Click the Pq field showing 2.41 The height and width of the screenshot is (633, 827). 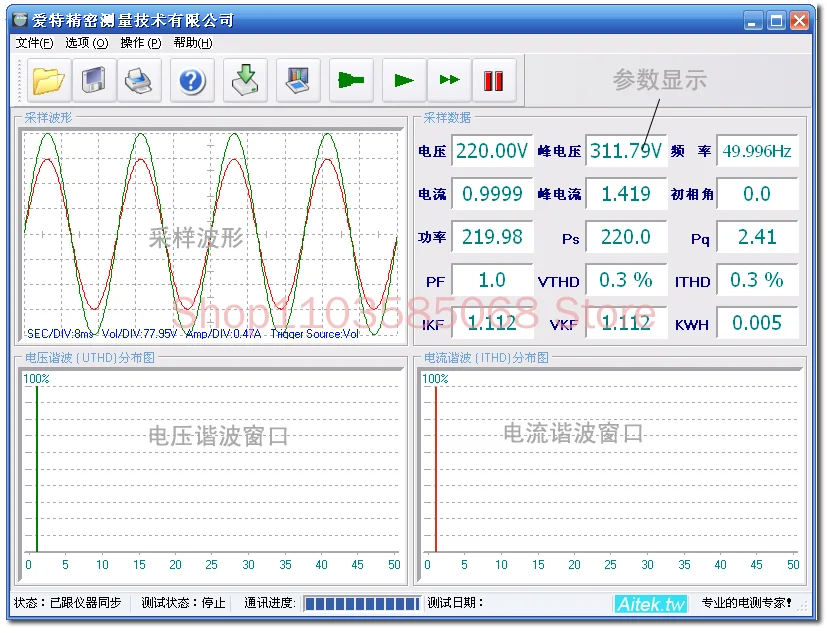(x=757, y=237)
